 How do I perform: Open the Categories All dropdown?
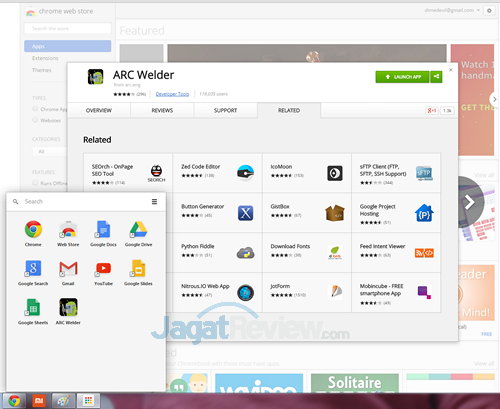point(50,151)
